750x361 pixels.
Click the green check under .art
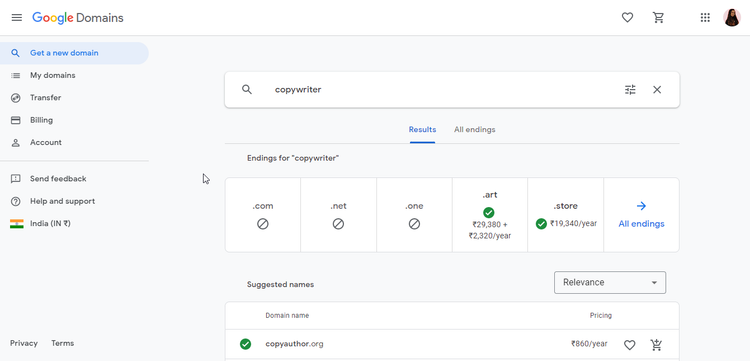(x=489, y=212)
